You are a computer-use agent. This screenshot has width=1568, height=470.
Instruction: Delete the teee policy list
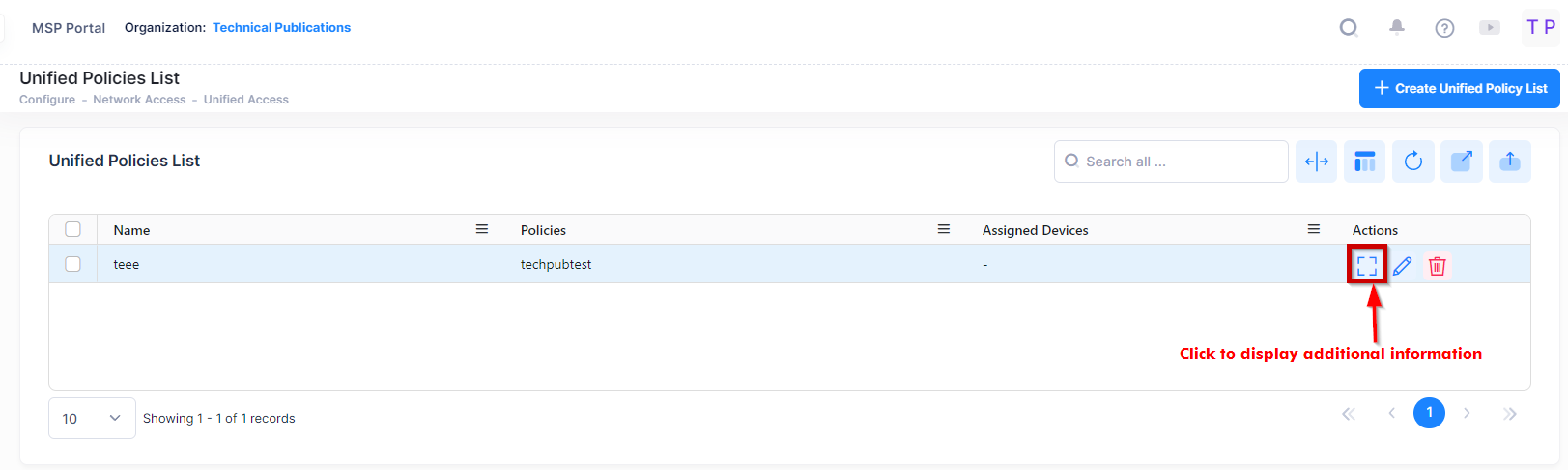[1438, 265]
